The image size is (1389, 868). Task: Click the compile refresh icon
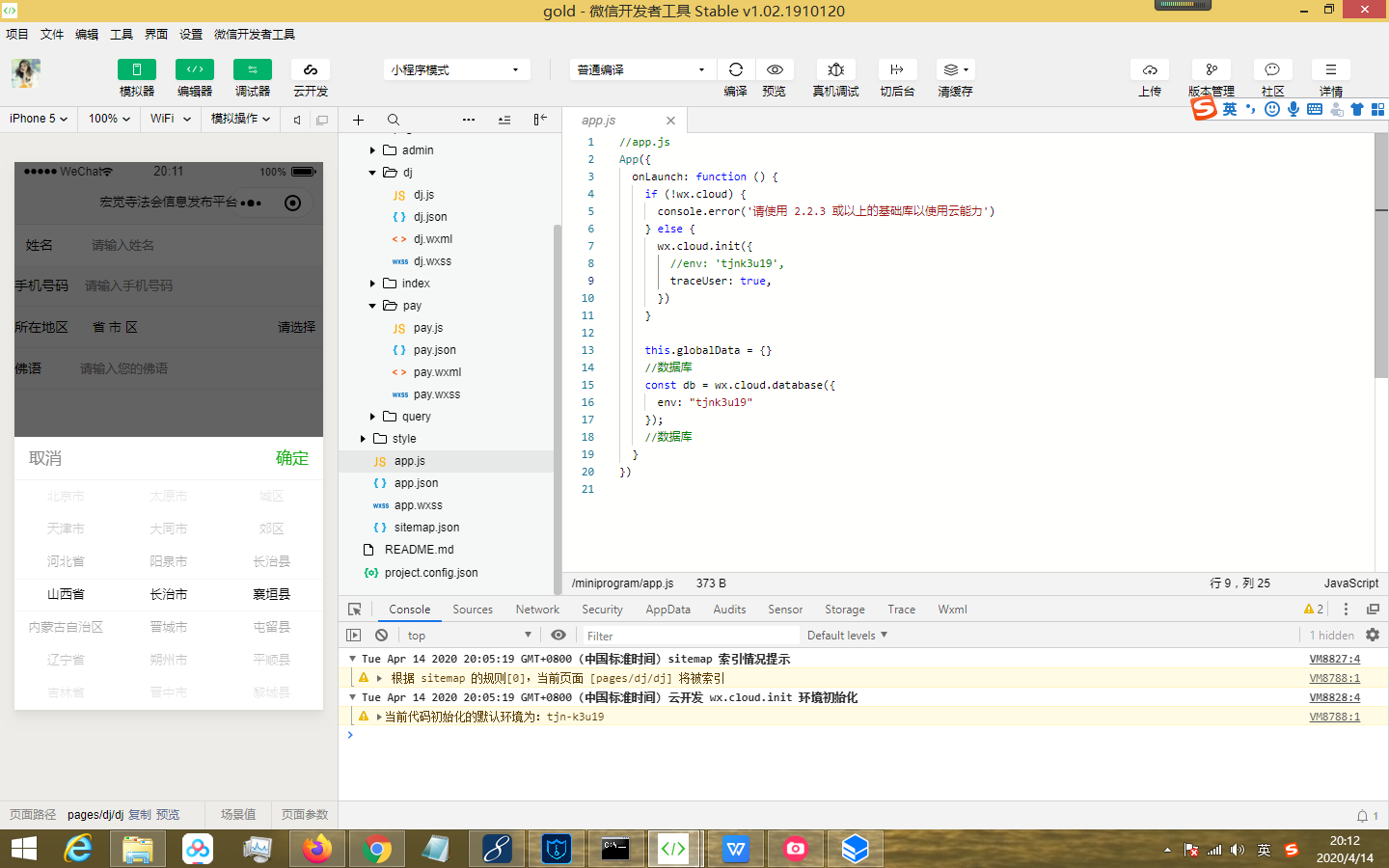(736, 69)
